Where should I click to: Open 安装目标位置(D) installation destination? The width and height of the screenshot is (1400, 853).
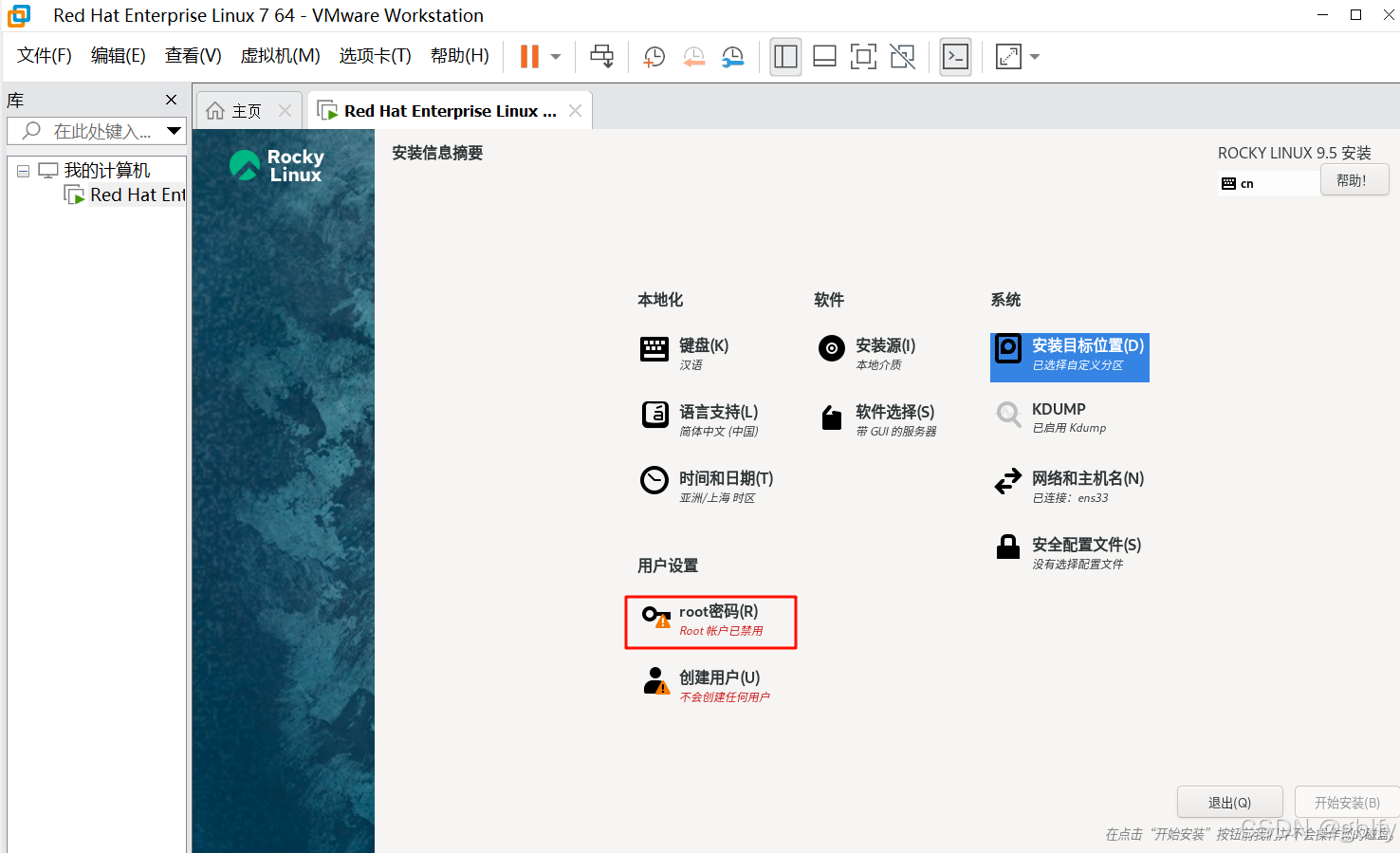click(1070, 358)
